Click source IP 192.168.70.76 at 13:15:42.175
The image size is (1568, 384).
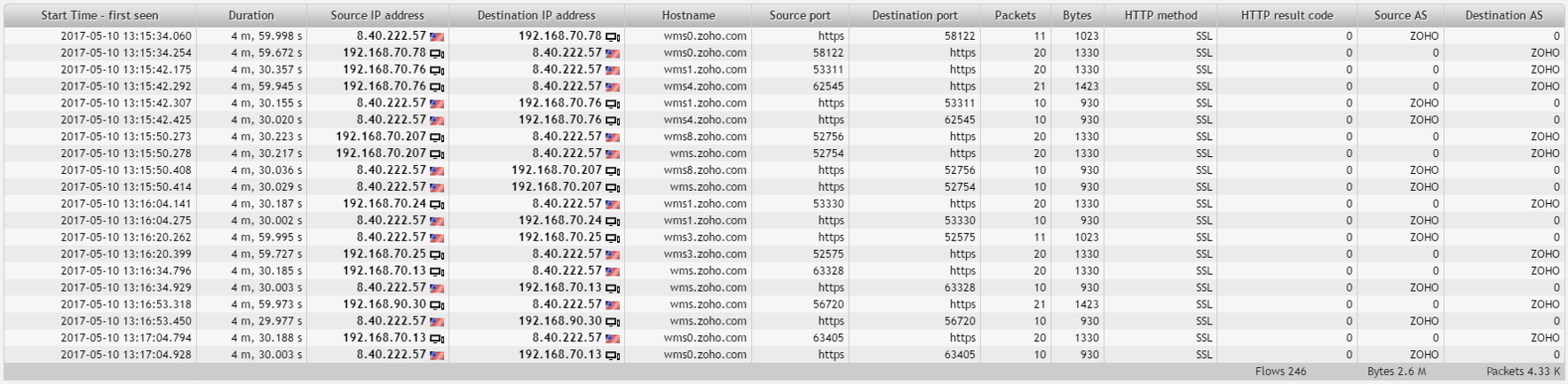click(x=384, y=69)
